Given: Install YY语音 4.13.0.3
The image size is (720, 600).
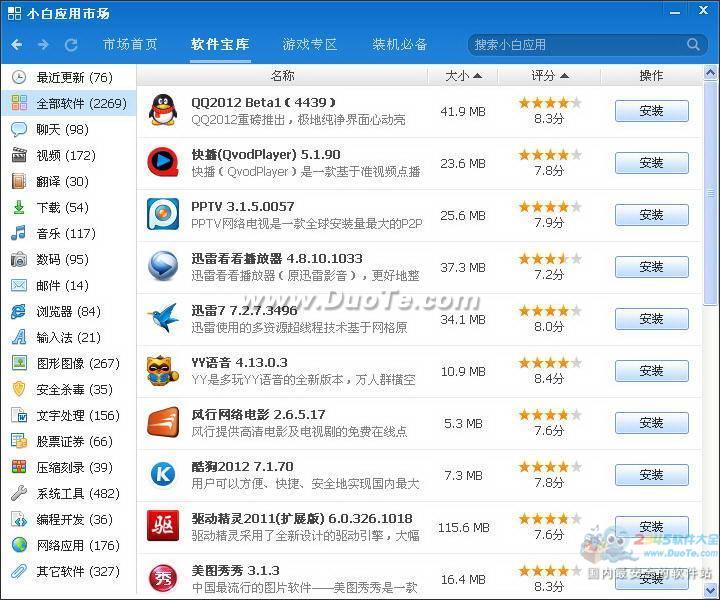Looking at the screenshot, I should tap(652, 370).
